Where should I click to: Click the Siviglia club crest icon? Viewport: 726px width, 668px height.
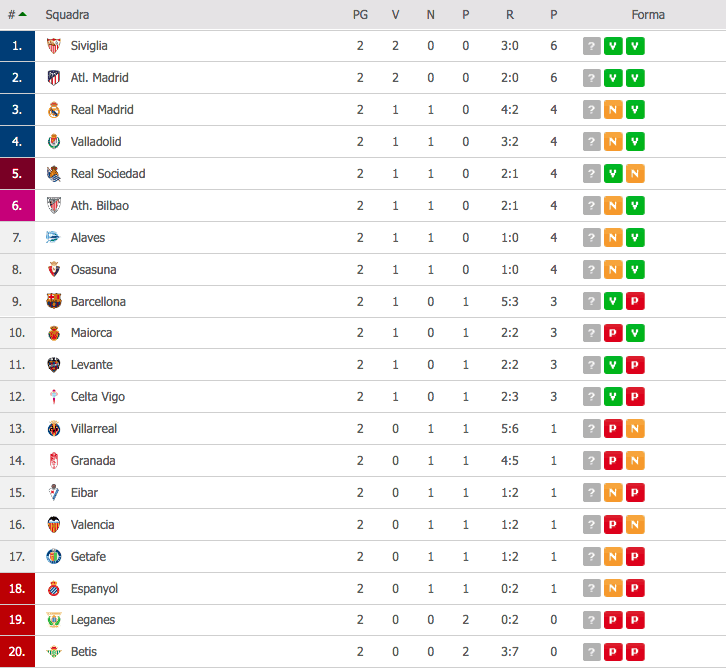[54, 46]
